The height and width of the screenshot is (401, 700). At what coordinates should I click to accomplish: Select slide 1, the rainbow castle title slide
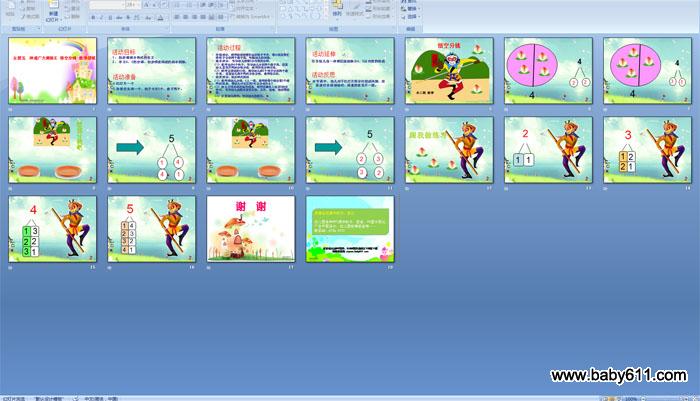[x=52, y=71]
